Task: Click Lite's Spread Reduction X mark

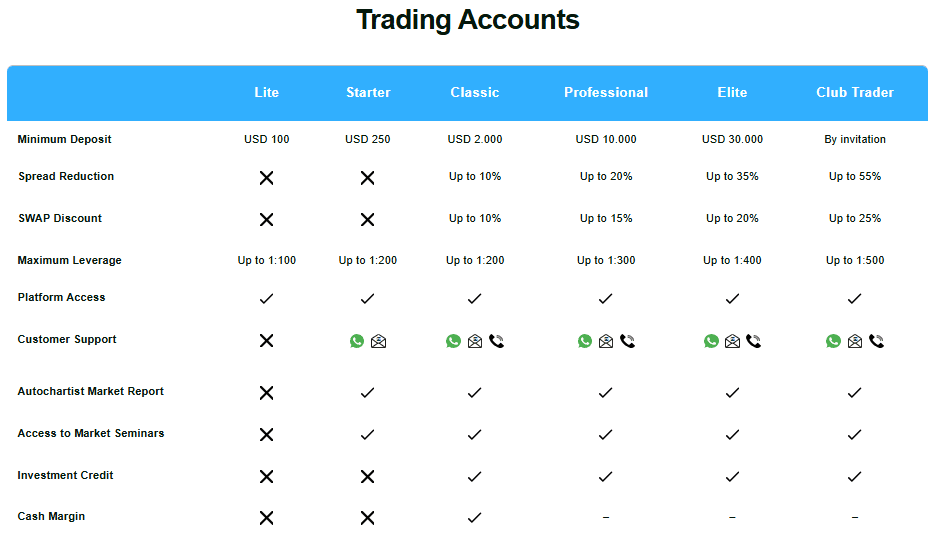Action: point(266,177)
